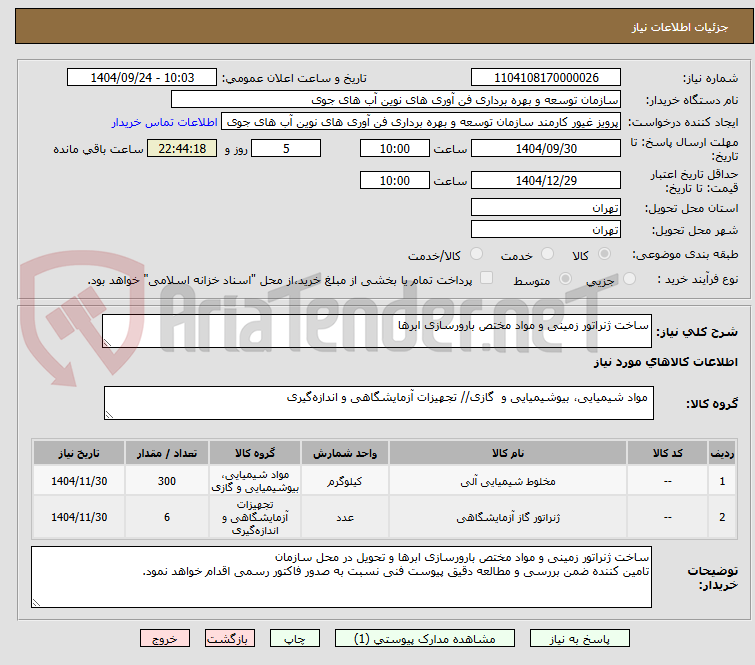
Task: Click the خروج exit button
Action: tap(165, 639)
